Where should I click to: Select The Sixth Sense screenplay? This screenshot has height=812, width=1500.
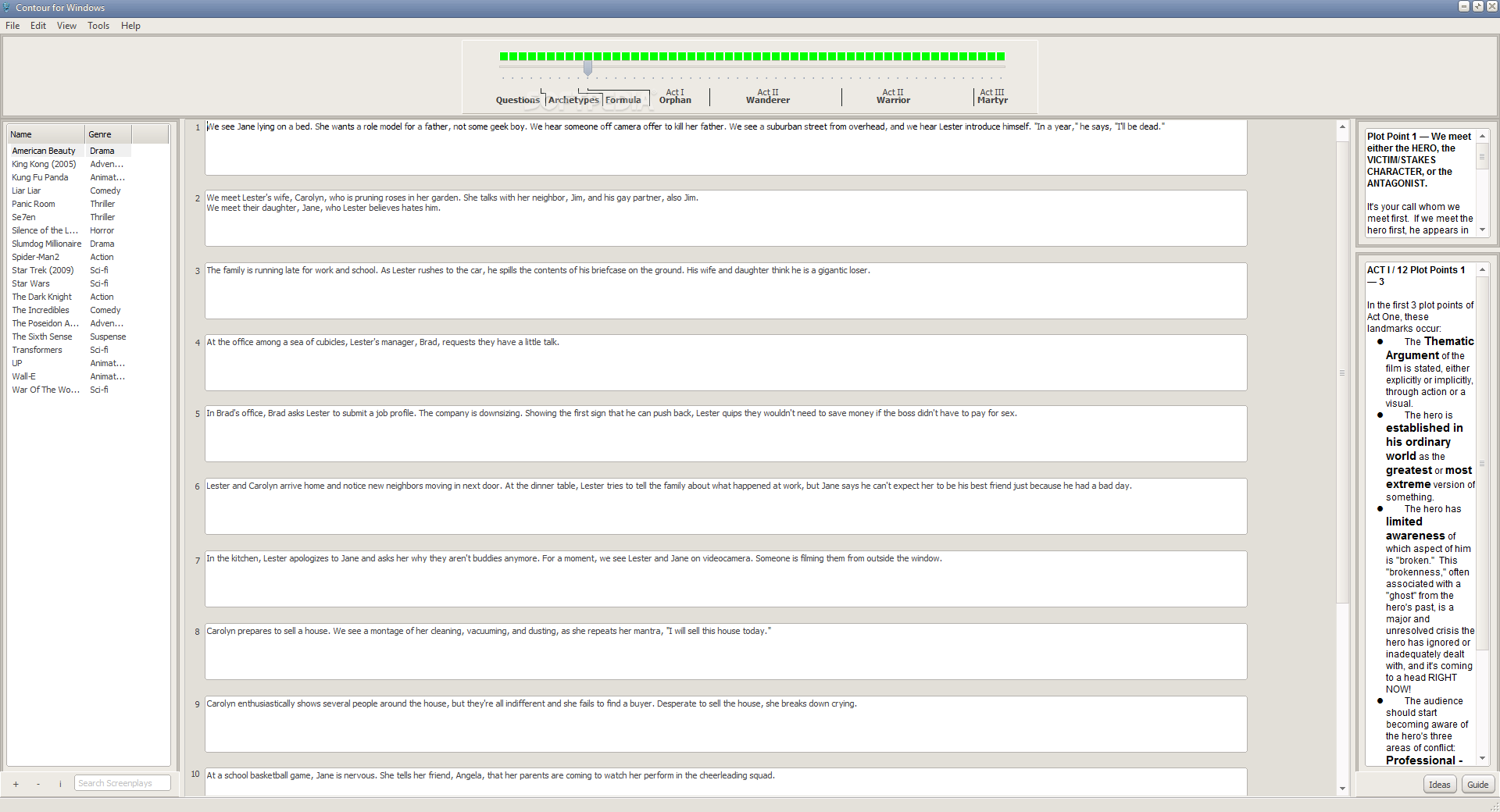[70, 337]
